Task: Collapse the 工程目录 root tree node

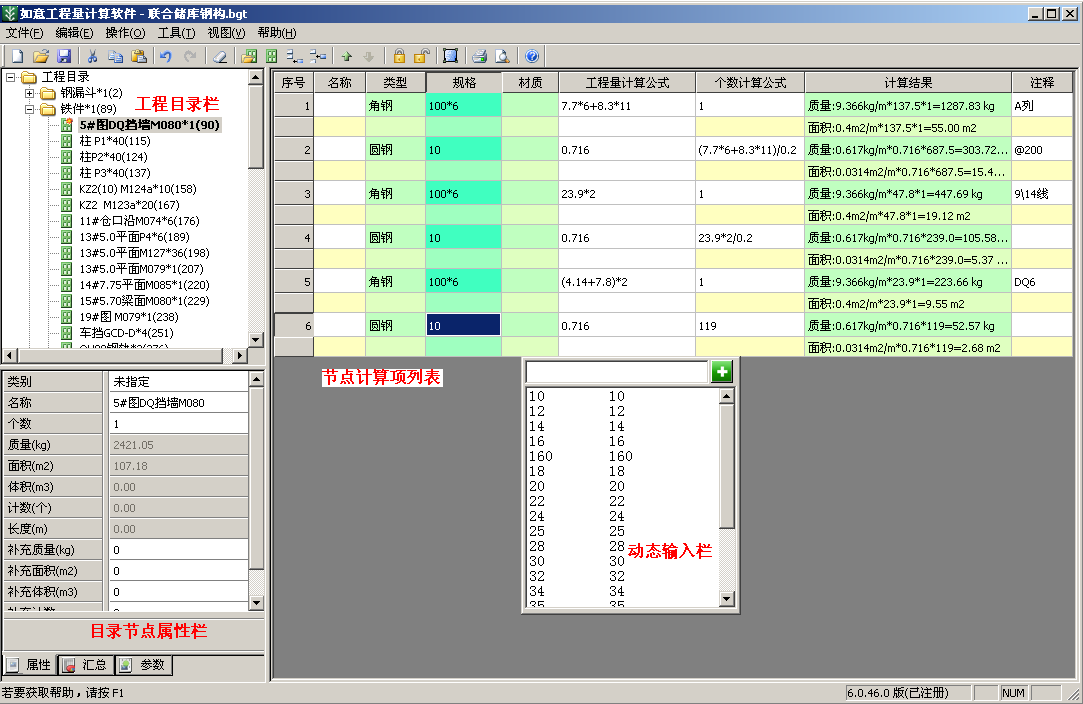Action: coord(11,77)
